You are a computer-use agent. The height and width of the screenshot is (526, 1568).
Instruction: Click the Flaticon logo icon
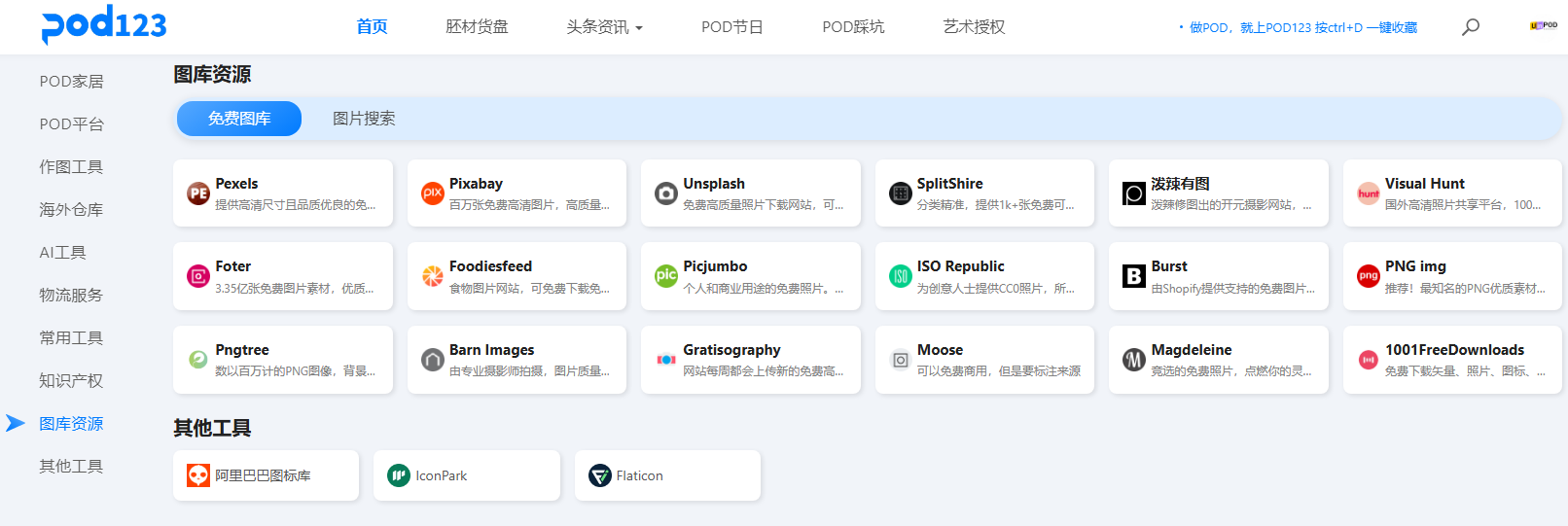600,475
